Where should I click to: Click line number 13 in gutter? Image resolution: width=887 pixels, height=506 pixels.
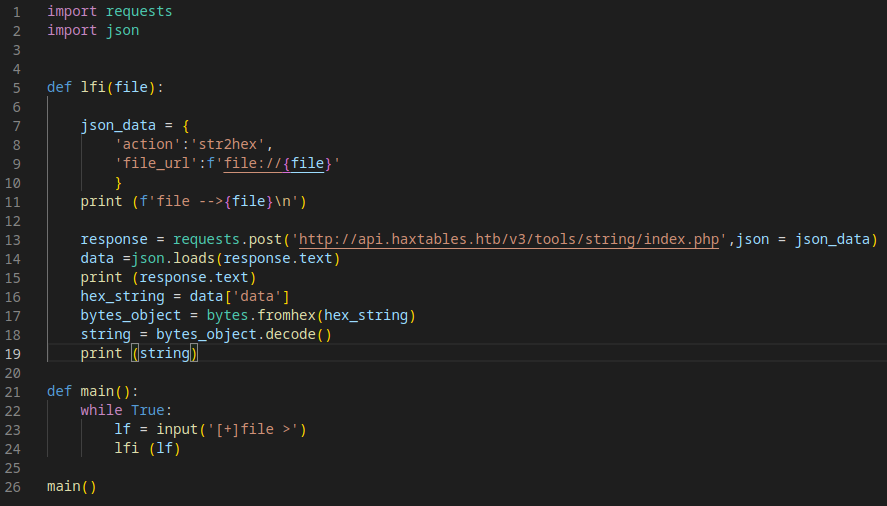[12, 240]
